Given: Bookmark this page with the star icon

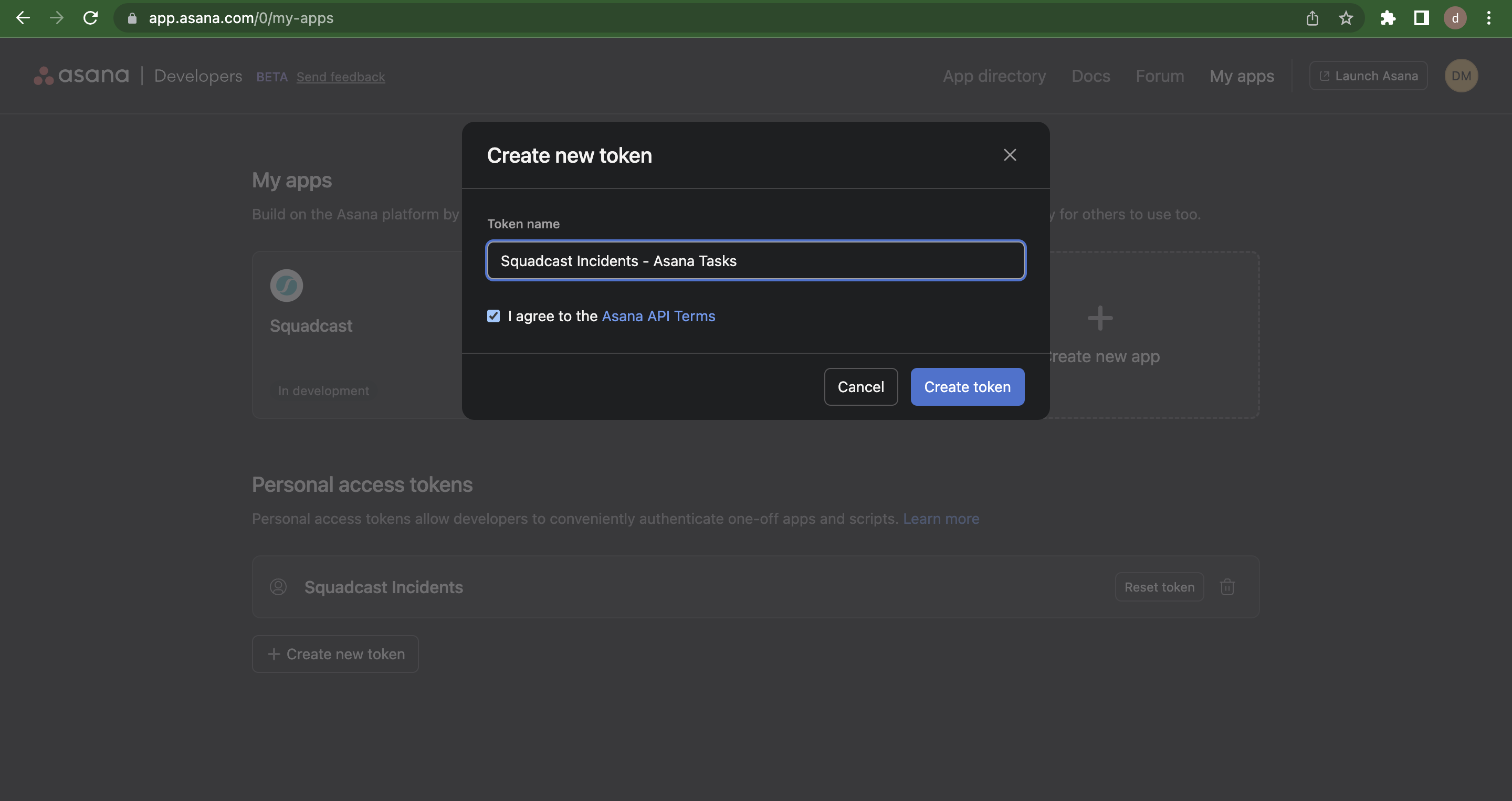Looking at the screenshot, I should (1346, 18).
